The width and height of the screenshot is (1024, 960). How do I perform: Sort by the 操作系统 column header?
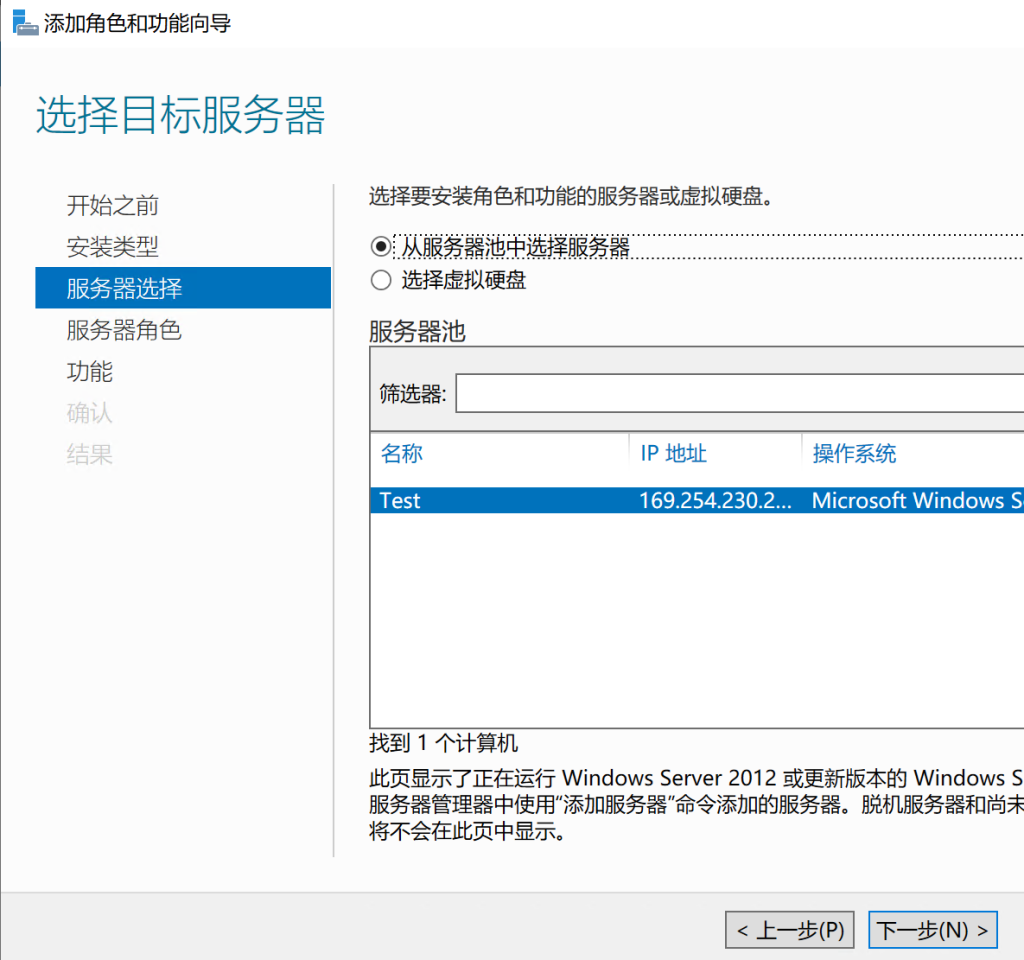(854, 453)
